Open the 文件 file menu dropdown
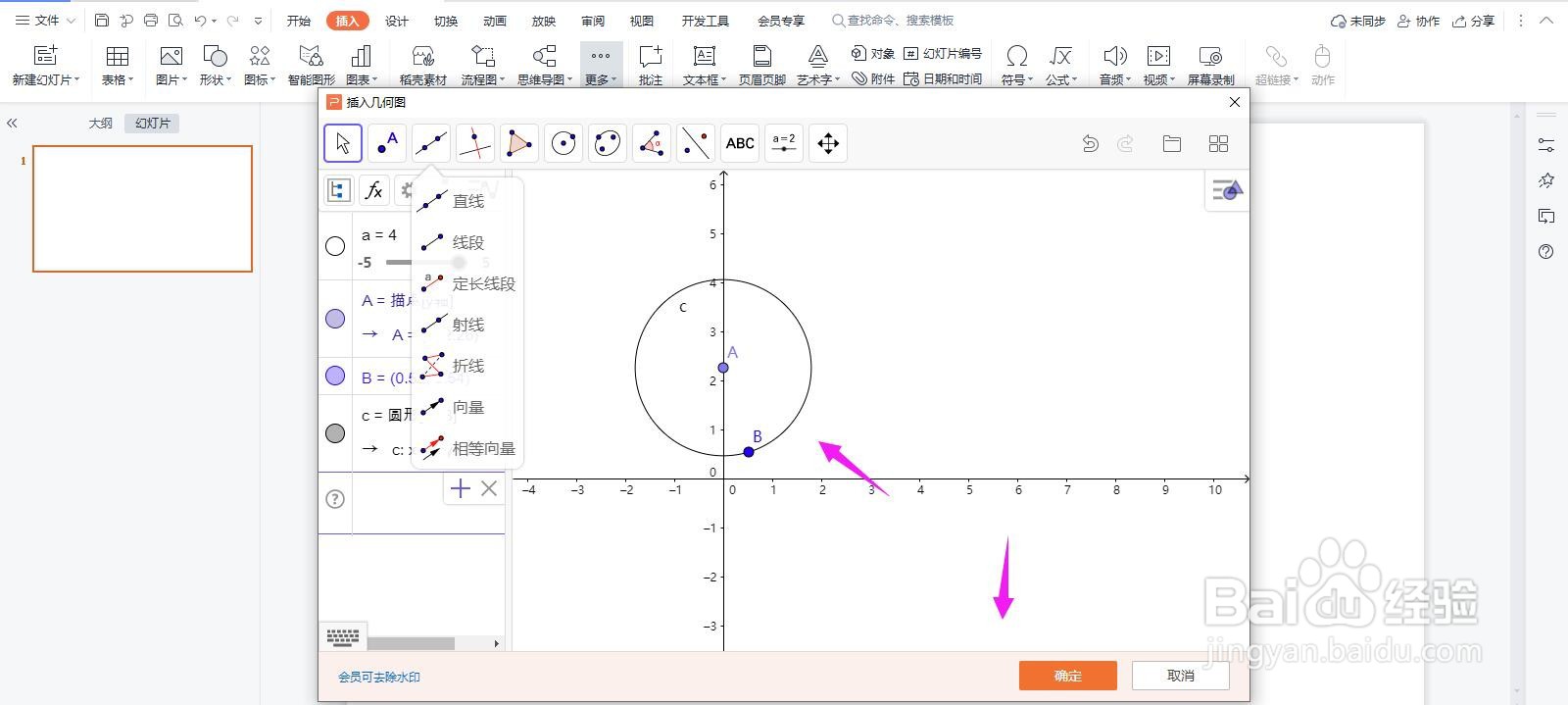The width and height of the screenshot is (1568, 705). point(46,20)
